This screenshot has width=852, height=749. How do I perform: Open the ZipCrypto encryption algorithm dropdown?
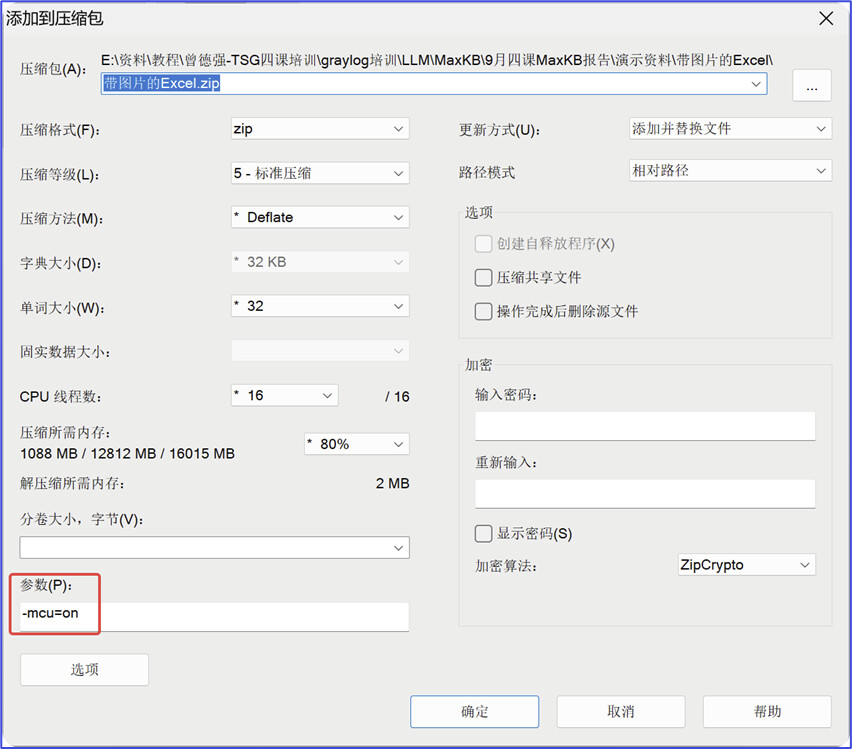745,565
